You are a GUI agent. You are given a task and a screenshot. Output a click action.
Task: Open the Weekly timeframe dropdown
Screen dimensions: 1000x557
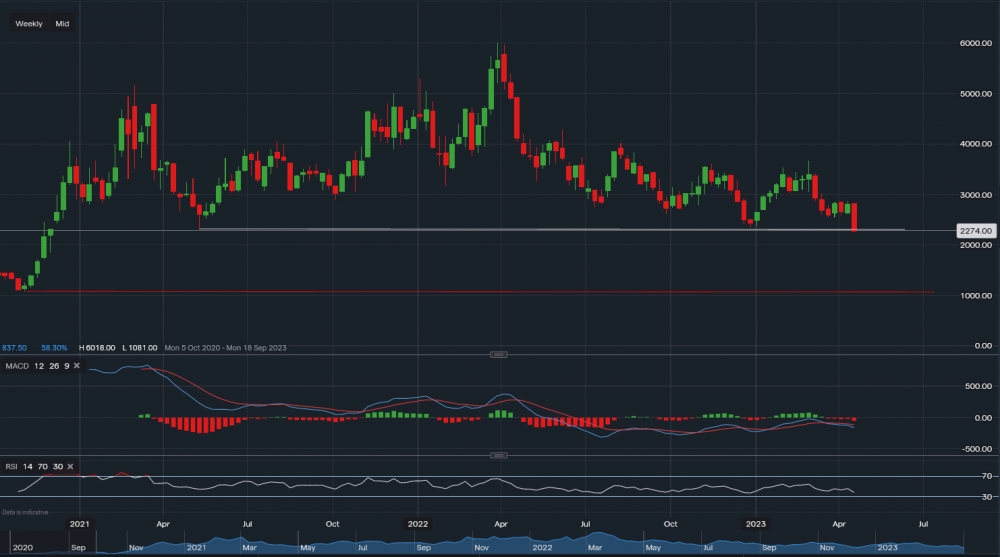29,23
